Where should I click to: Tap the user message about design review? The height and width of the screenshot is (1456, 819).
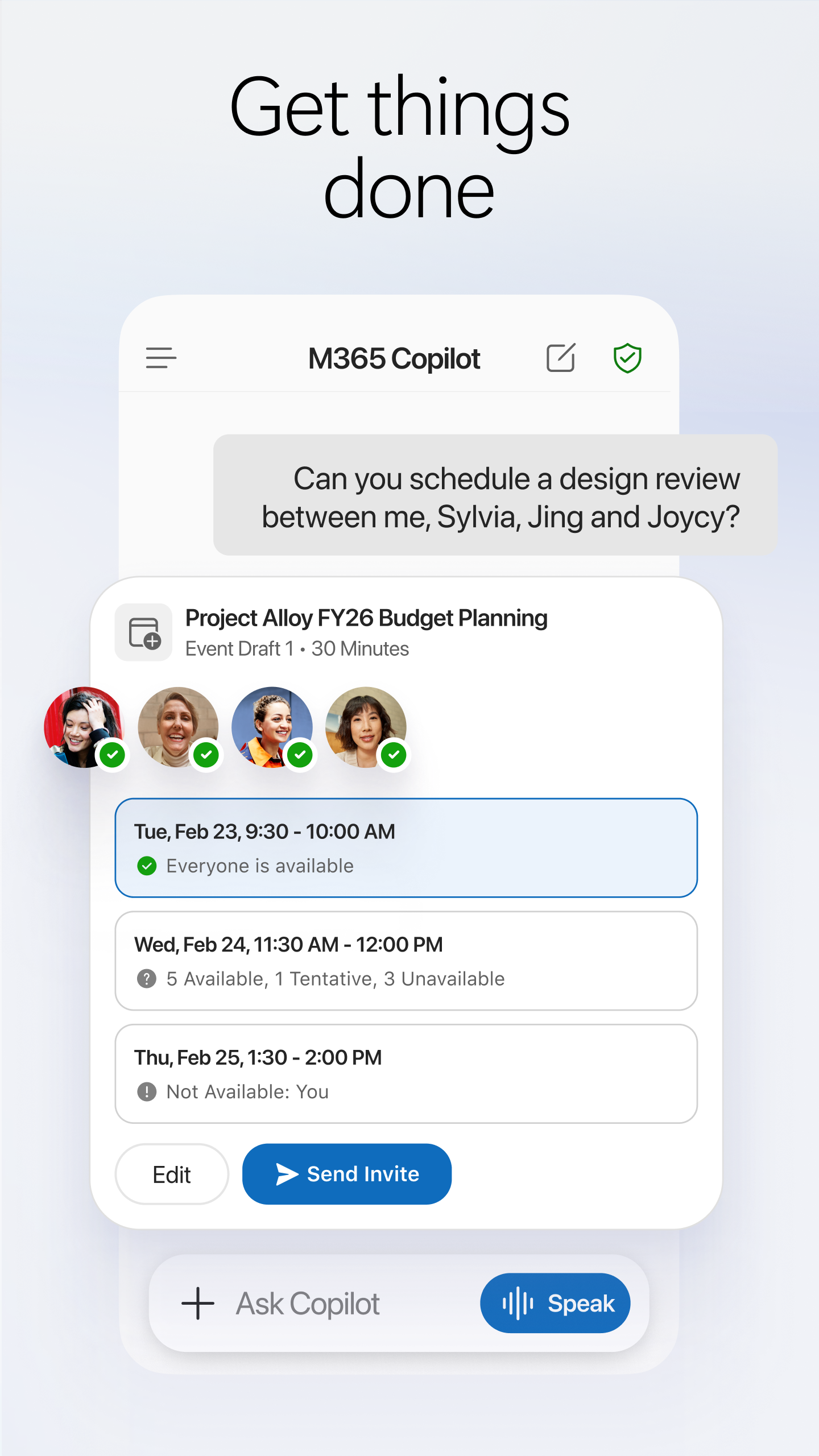click(x=495, y=495)
